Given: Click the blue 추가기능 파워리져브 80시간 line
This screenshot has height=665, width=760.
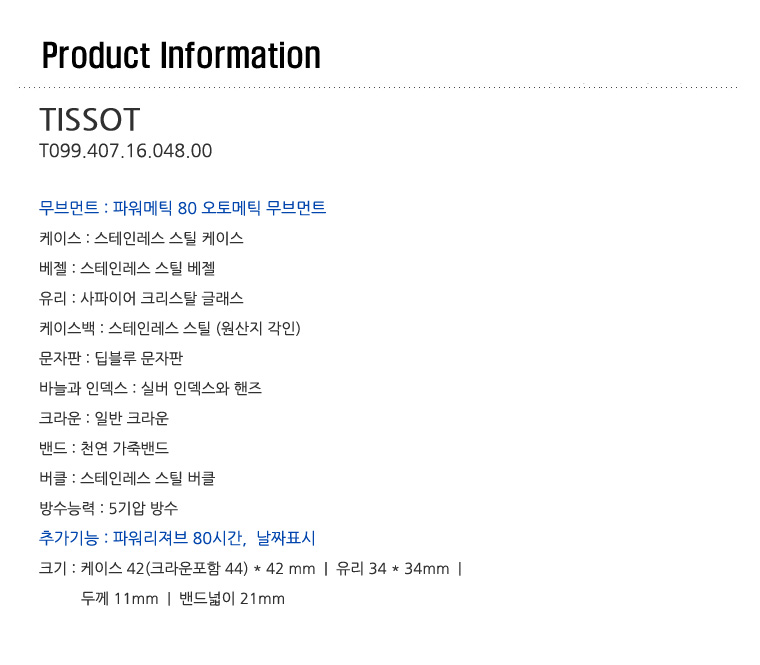Looking at the screenshot, I should click(177, 538).
